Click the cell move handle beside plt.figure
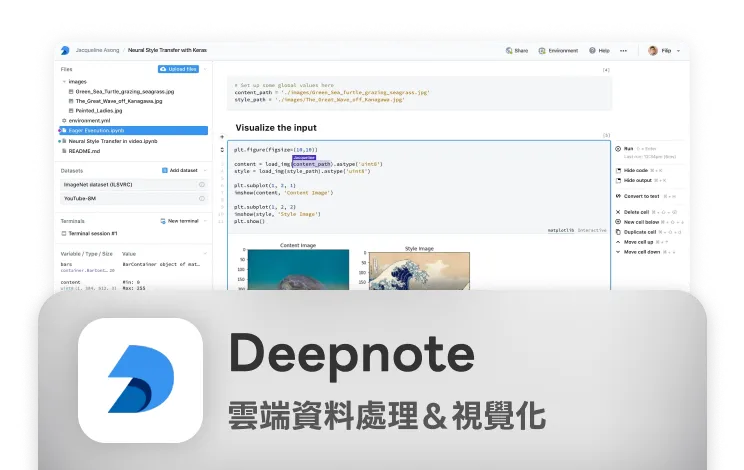This screenshot has height=470, width=744. (x=222, y=150)
